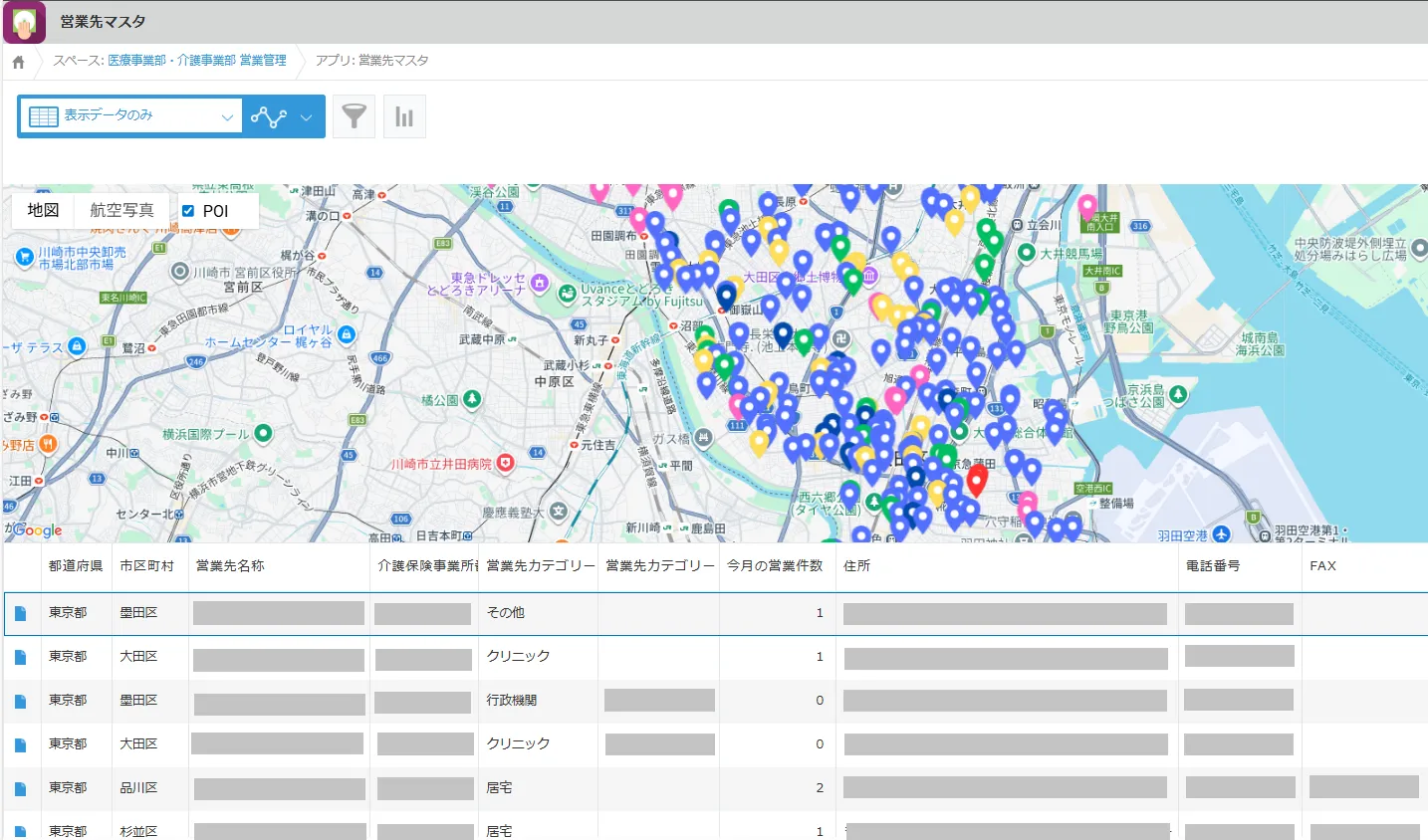Screen dimensions: 1428x840
Task: Toggle the POI checkbox on map
Action: click(x=188, y=211)
